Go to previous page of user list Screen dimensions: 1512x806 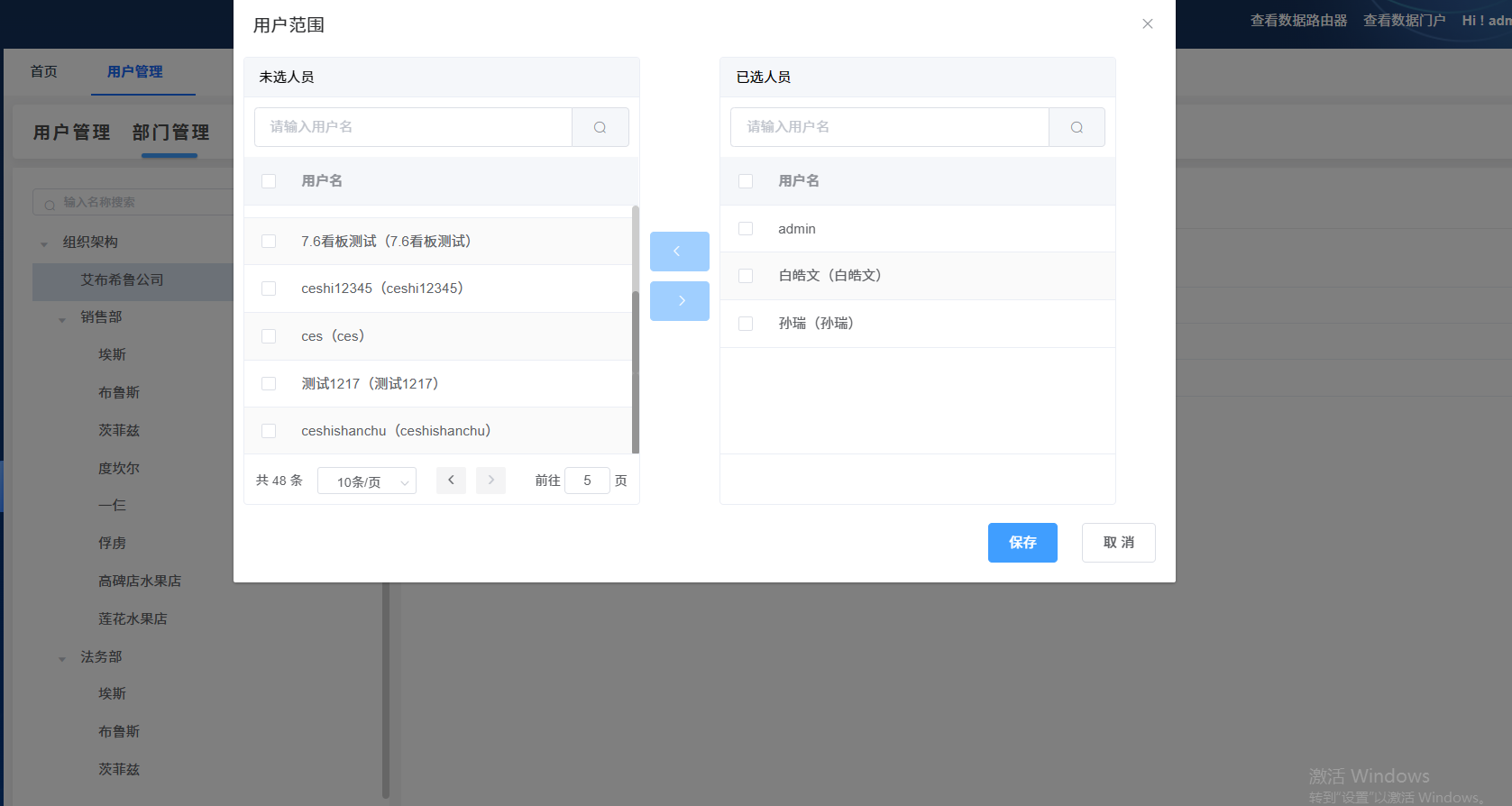[451, 481]
